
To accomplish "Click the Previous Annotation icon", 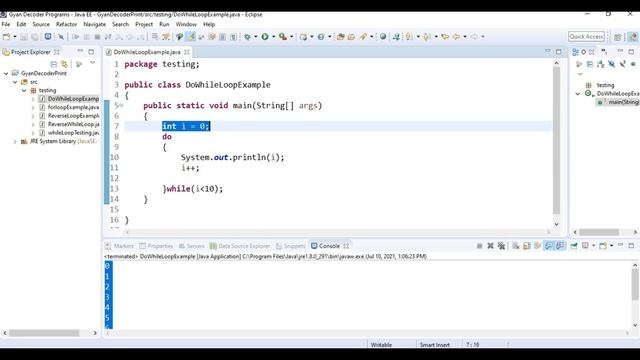I will click(427, 37).
